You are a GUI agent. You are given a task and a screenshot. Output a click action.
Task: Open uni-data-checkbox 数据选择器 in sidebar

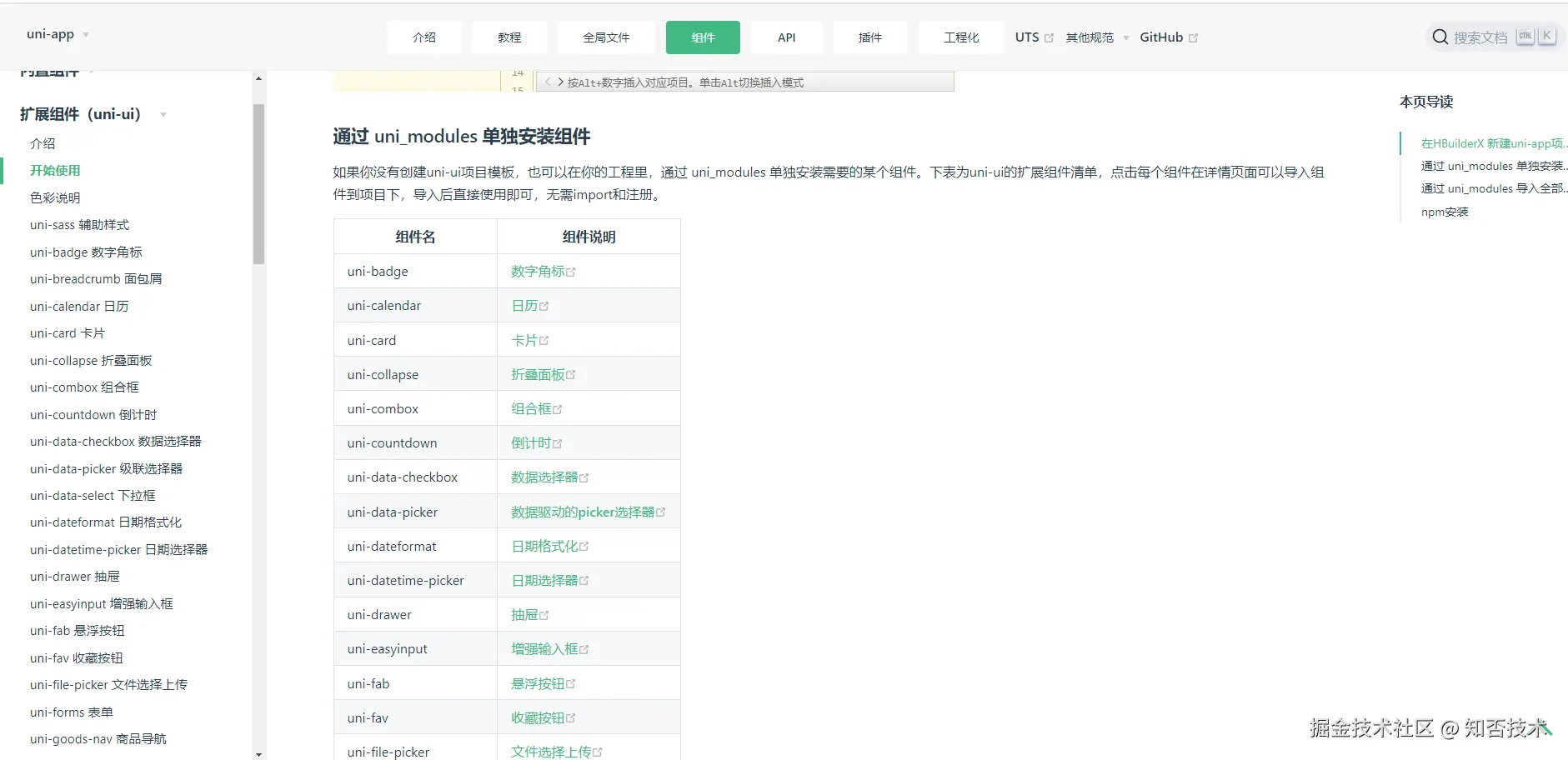click(x=116, y=442)
